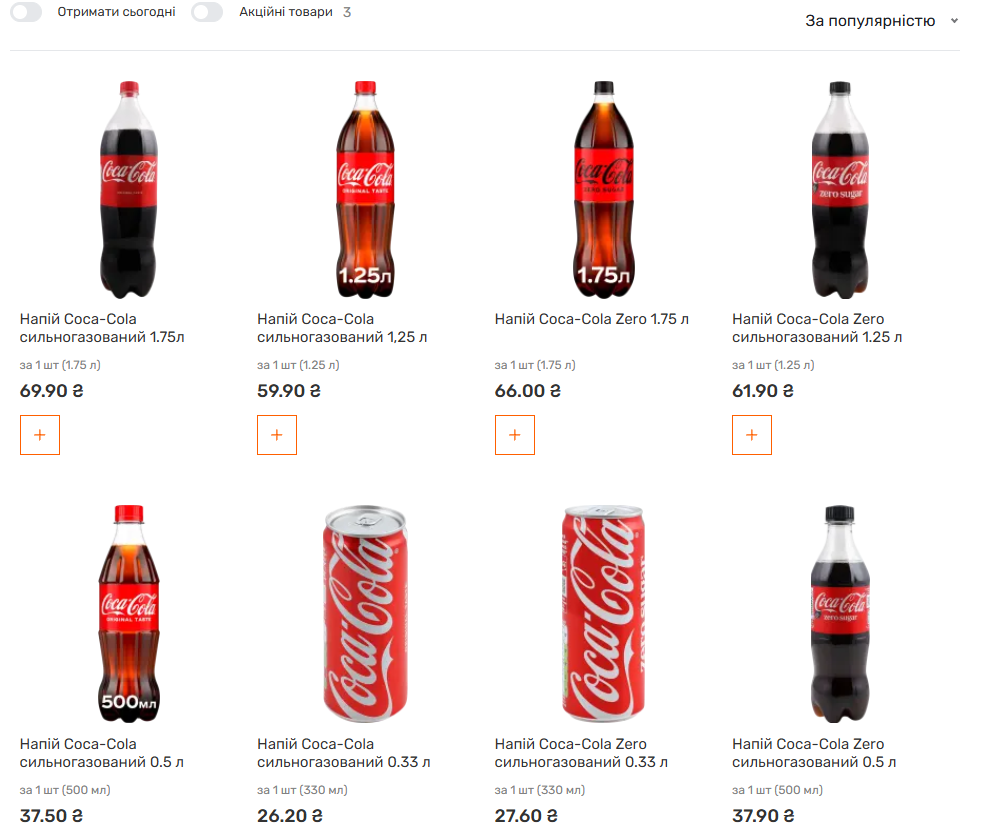This screenshot has height=833, width=1007.
Task: Open Напій Coca-Cola сильногазований 1.75л title
Action: tap(102, 328)
